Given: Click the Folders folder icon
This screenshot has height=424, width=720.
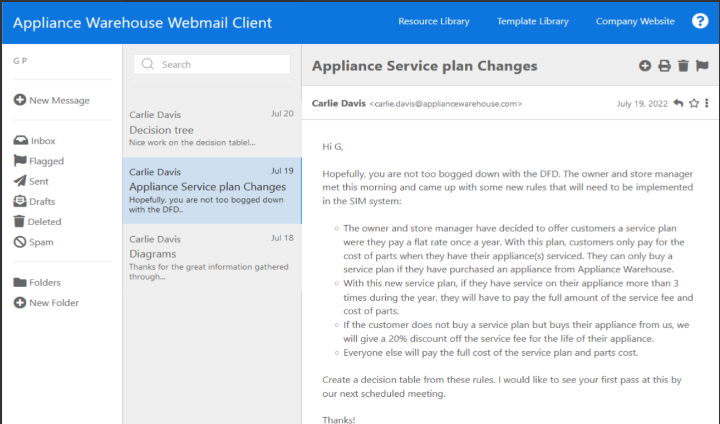Looking at the screenshot, I should pos(20,282).
